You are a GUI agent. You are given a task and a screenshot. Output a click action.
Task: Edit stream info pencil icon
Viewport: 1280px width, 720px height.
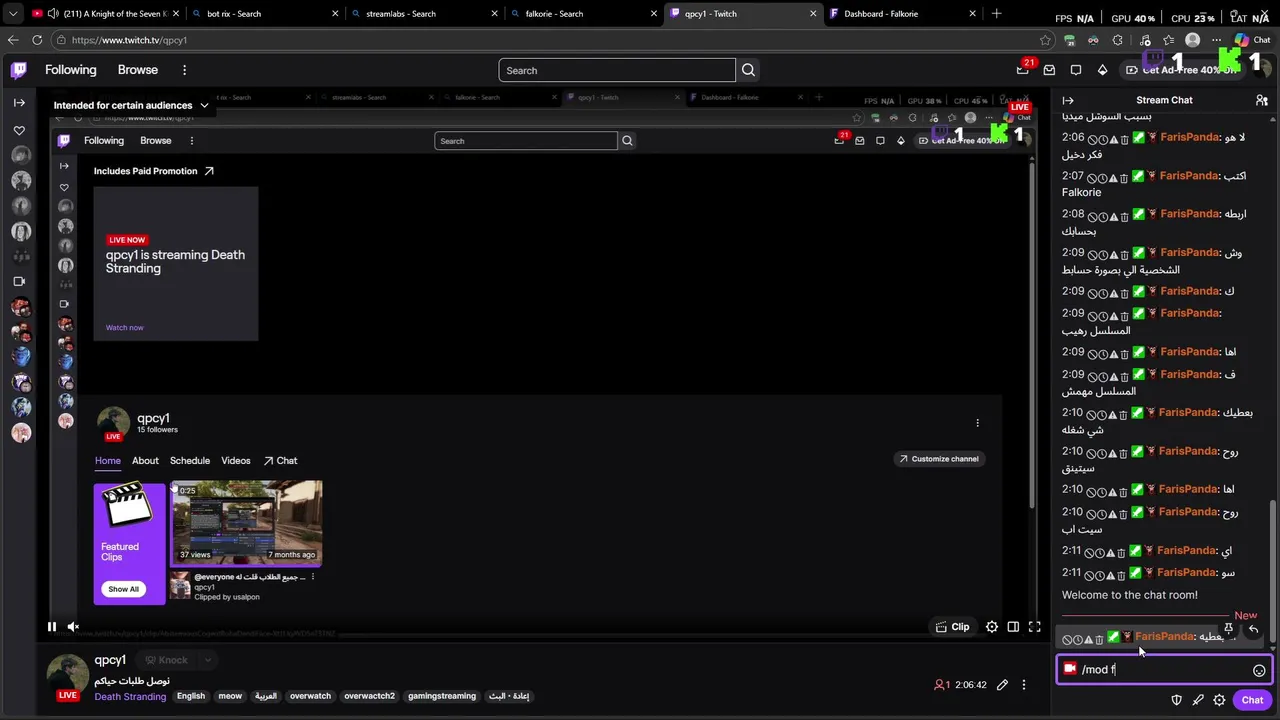pyautogui.click(x=1002, y=685)
